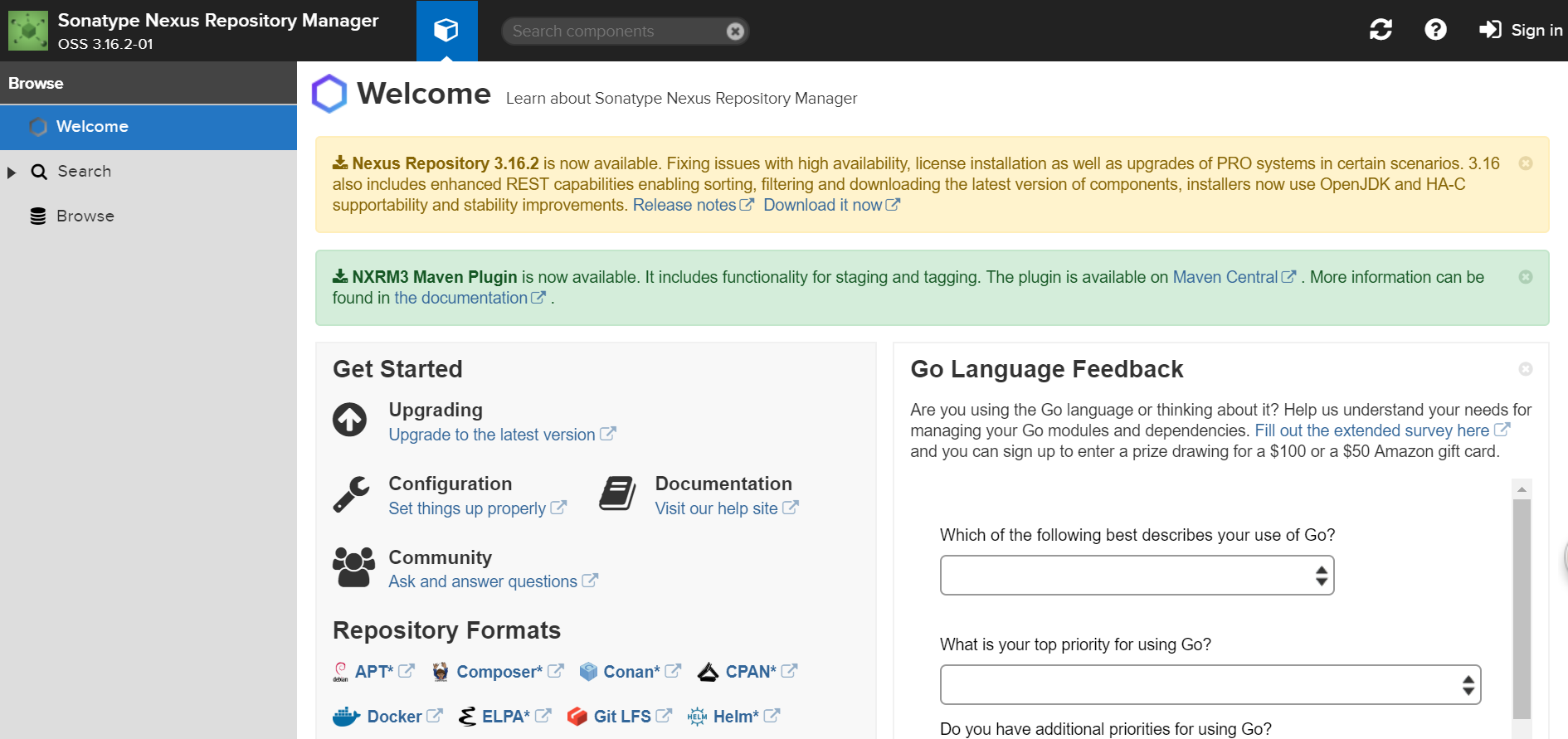Dismiss the NXRM3 Maven Plugin notice
The height and width of the screenshot is (739, 1568).
click(x=1526, y=277)
